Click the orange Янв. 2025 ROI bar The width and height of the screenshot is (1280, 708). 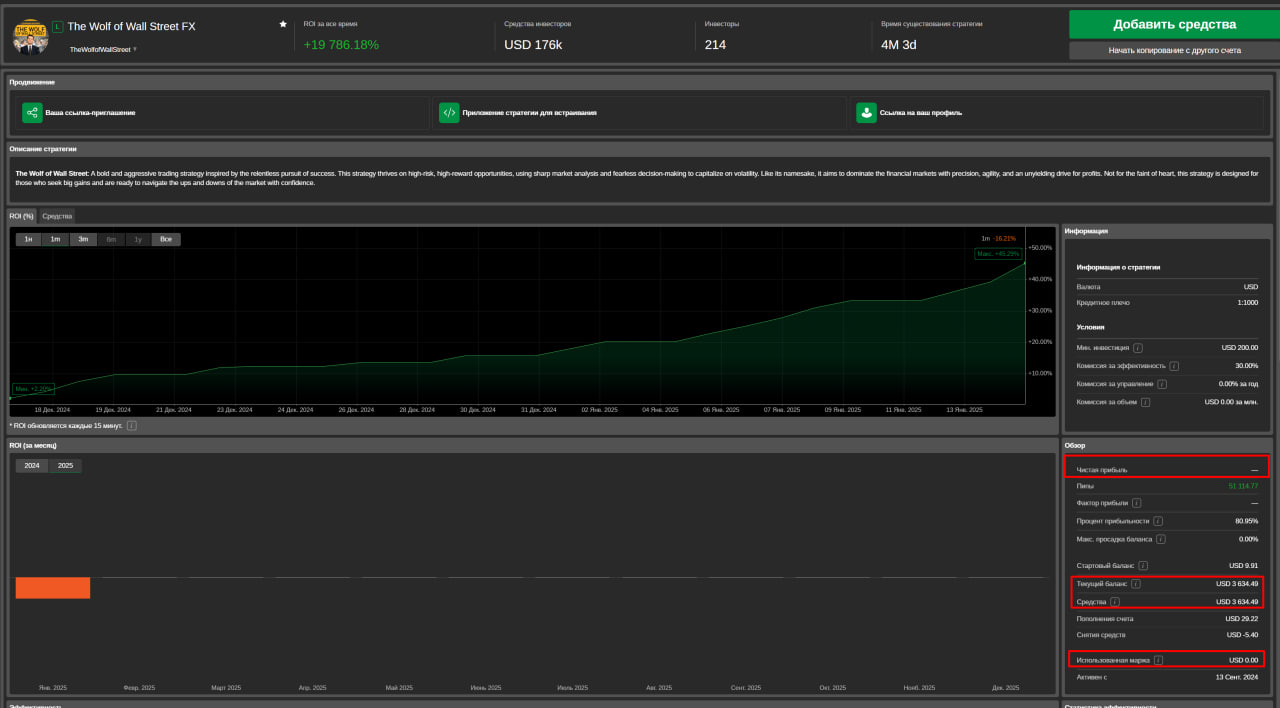click(x=53, y=588)
